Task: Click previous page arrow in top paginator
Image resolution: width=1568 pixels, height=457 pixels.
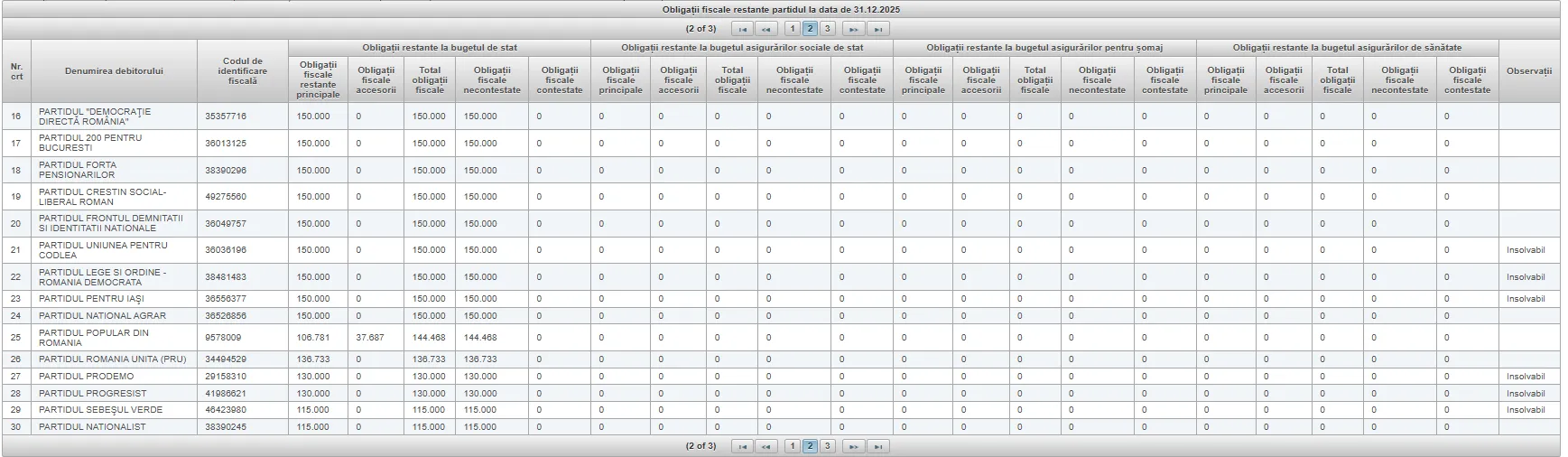Action: (x=766, y=29)
